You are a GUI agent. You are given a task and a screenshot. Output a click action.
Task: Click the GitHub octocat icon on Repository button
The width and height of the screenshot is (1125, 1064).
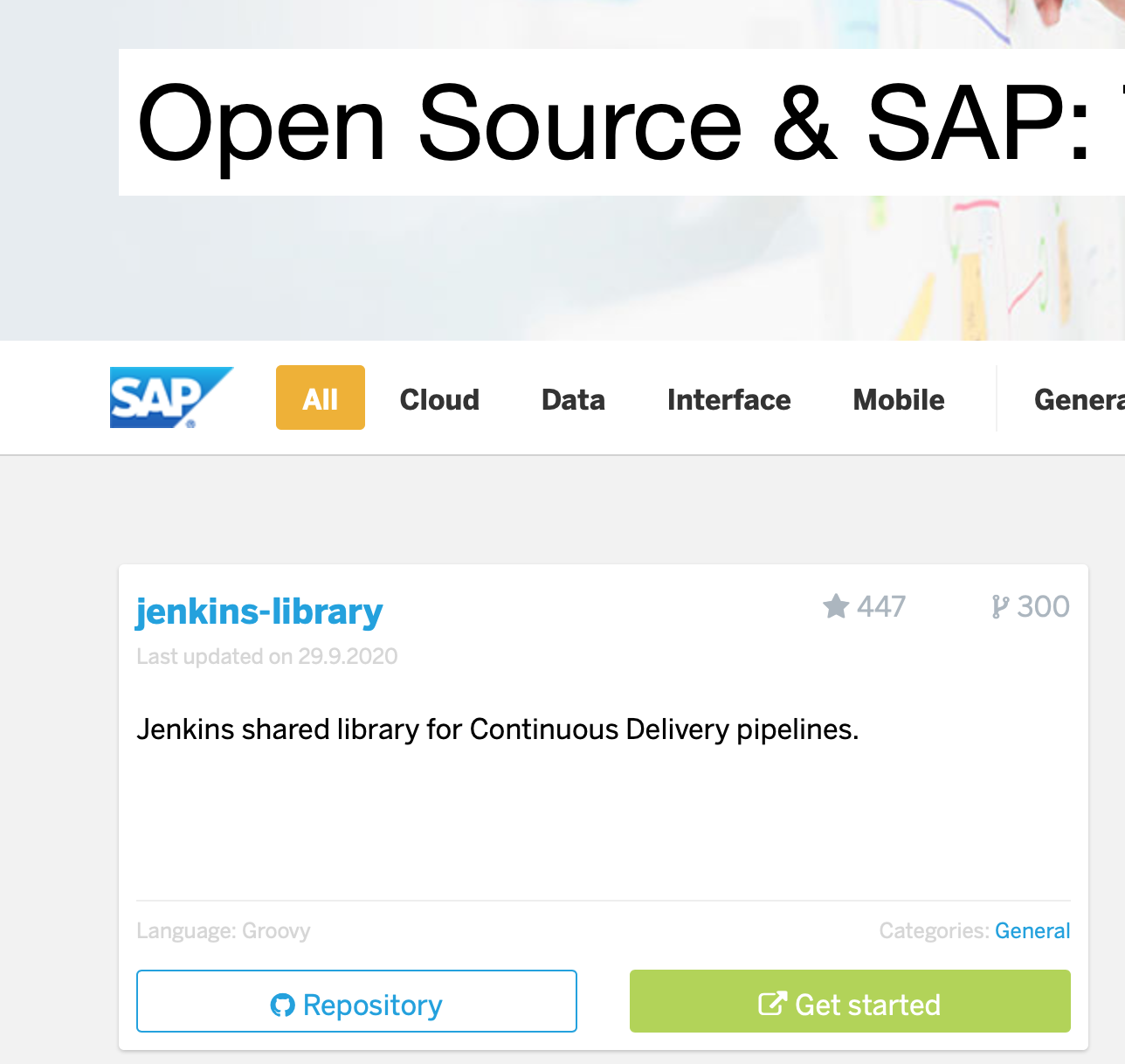(282, 1004)
